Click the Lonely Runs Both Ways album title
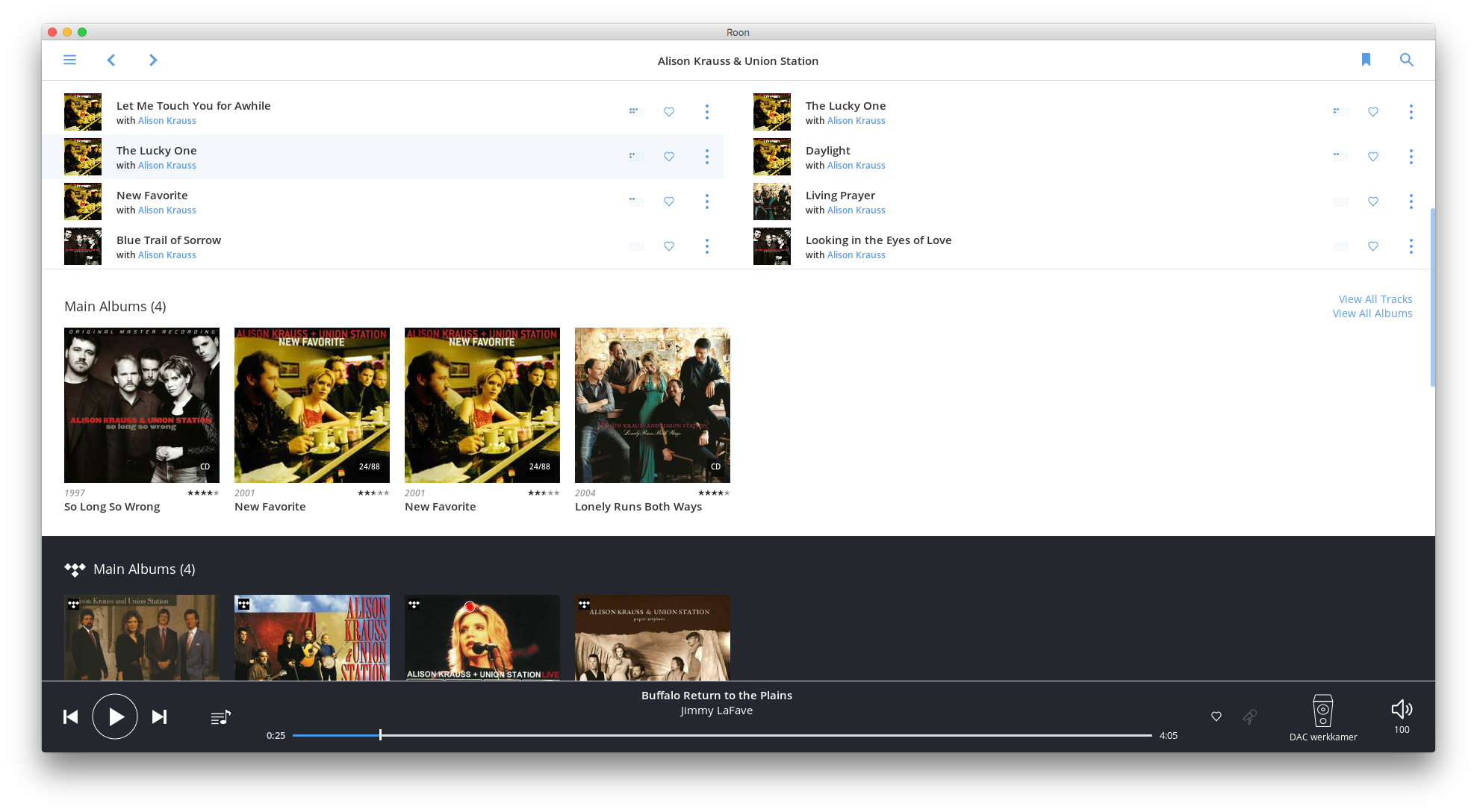The width and height of the screenshot is (1477, 812). click(638, 507)
